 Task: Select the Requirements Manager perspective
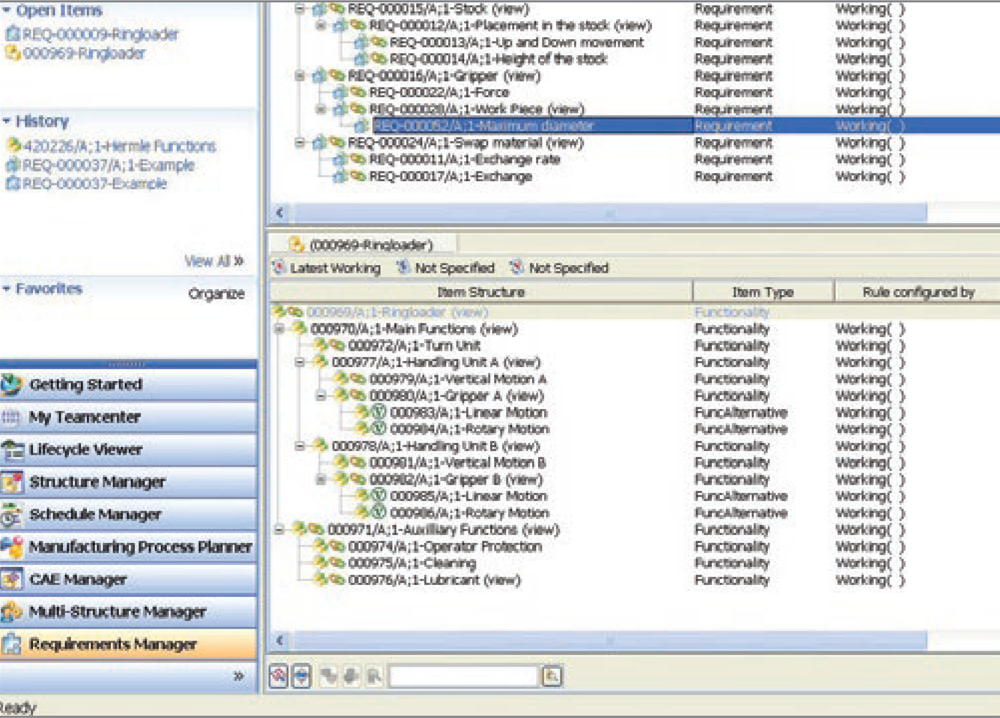tap(112, 645)
